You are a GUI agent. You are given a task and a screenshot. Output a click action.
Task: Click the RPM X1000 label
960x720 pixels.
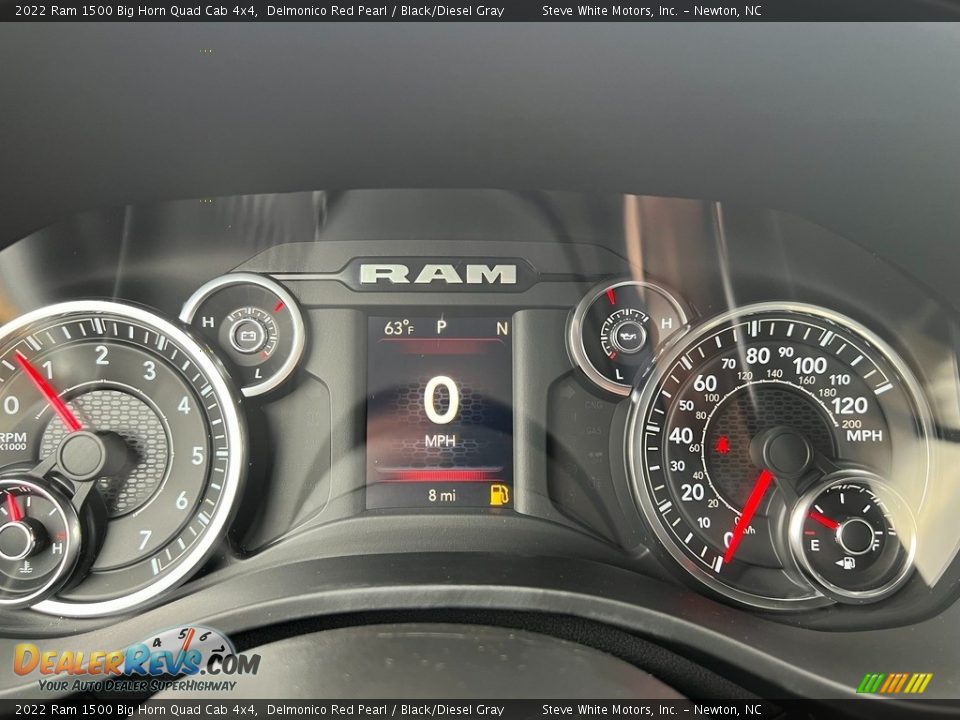[13, 441]
